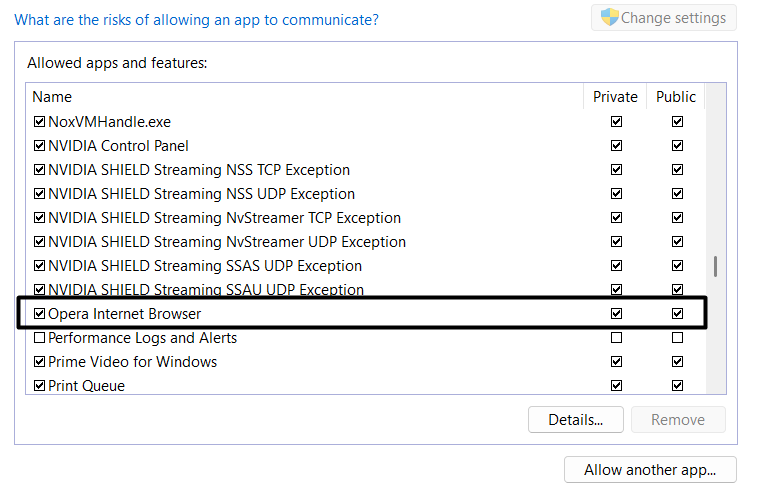Toggle Private checkbox for Opera Internet Browser
Viewport: 772px width, 492px height.
click(x=616, y=314)
